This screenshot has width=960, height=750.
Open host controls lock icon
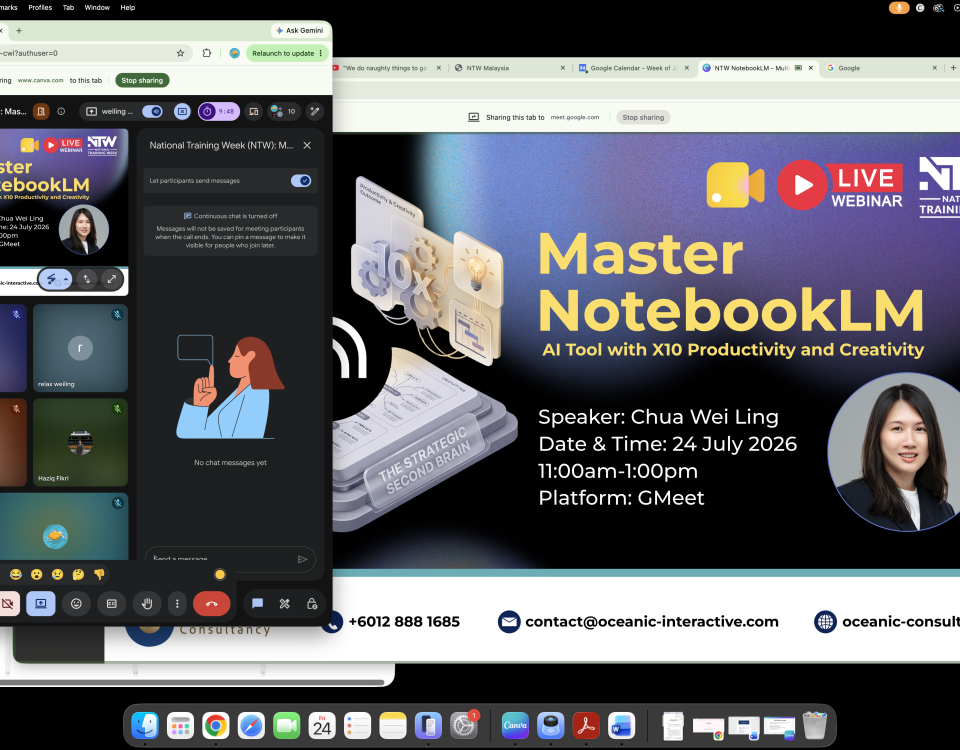click(312, 604)
